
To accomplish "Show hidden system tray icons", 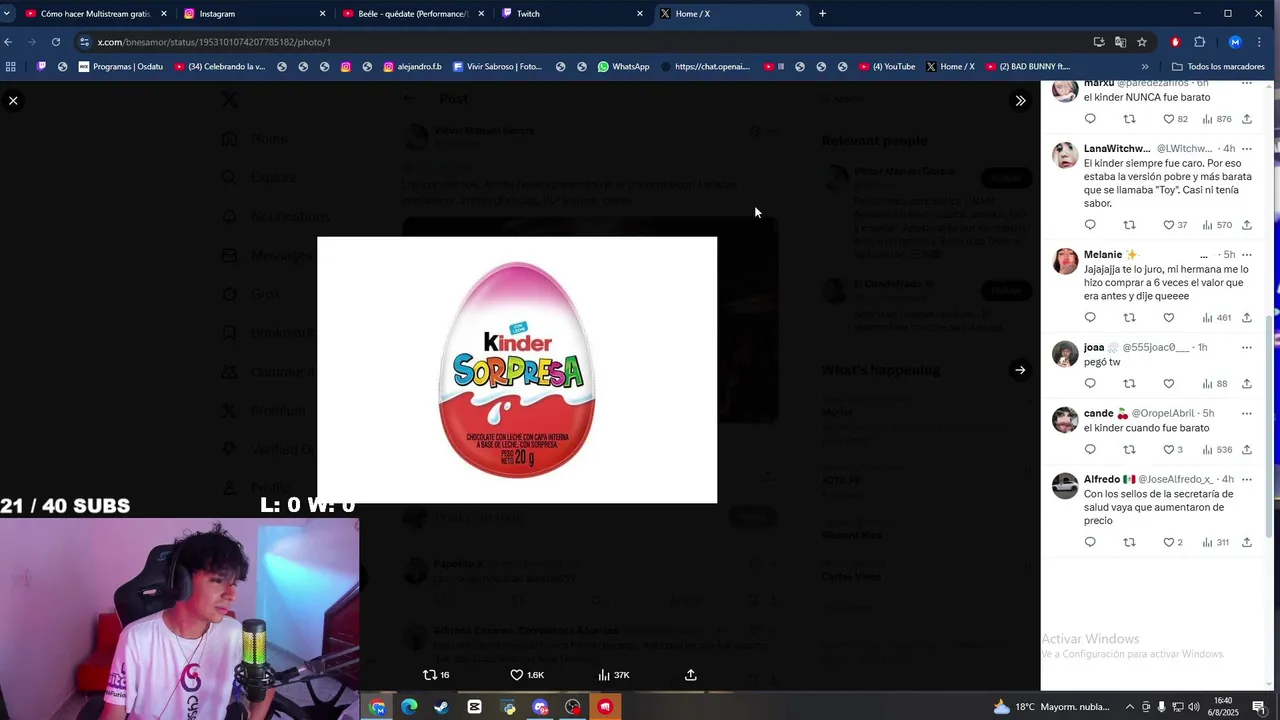I will 1130,707.
